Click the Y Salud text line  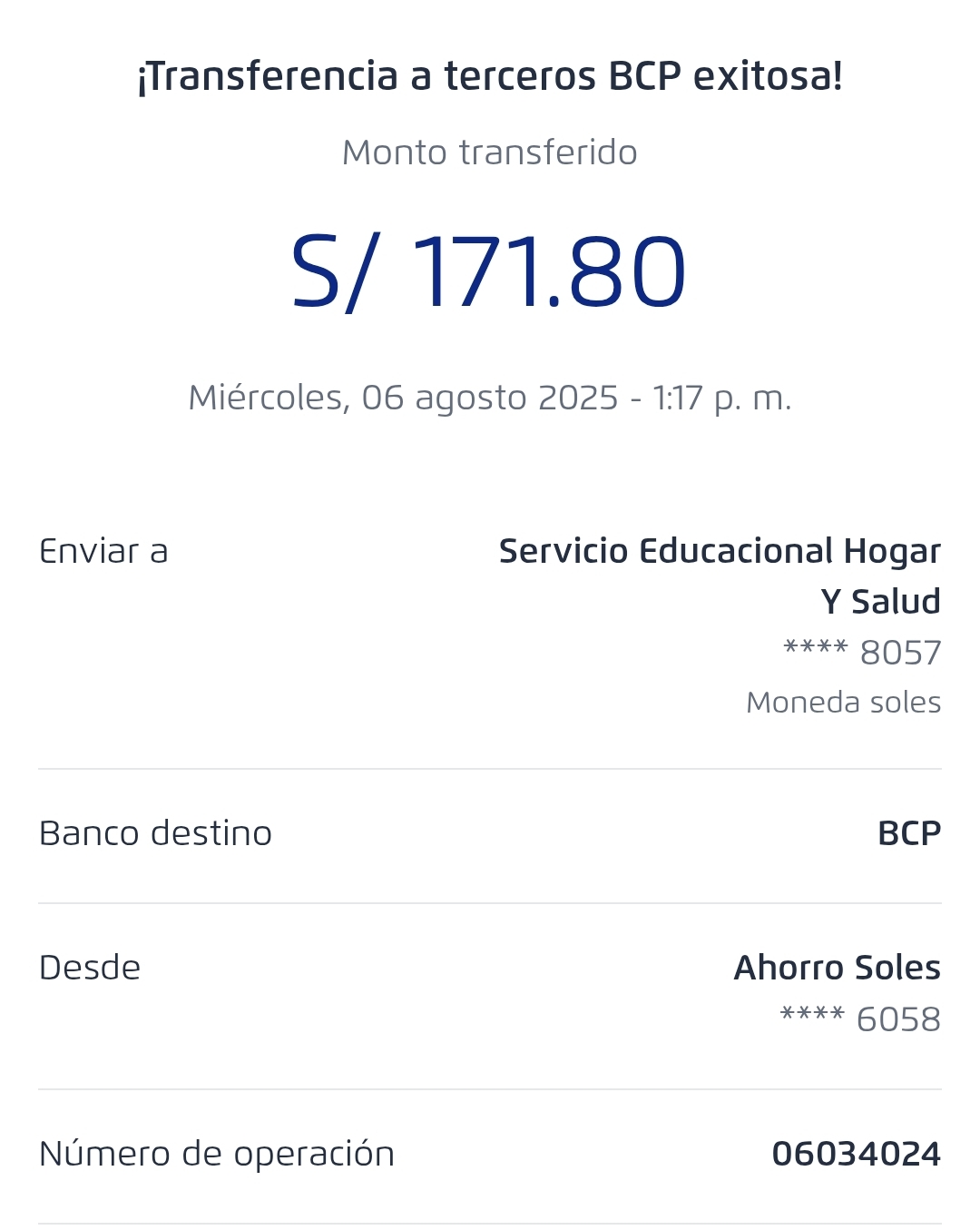[880, 602]
